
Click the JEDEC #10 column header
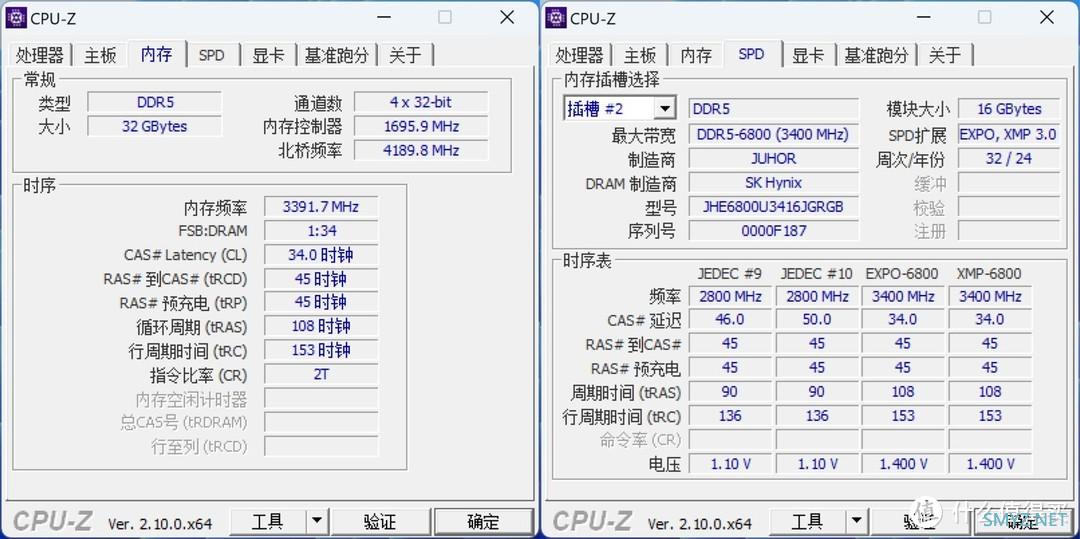click(816, 273)
